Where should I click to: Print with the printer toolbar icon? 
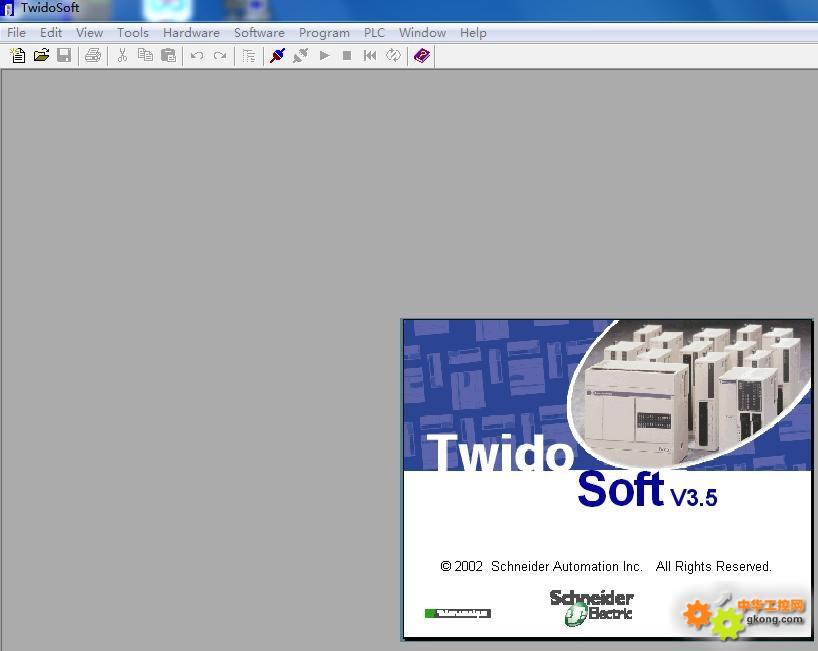point(93,55)
